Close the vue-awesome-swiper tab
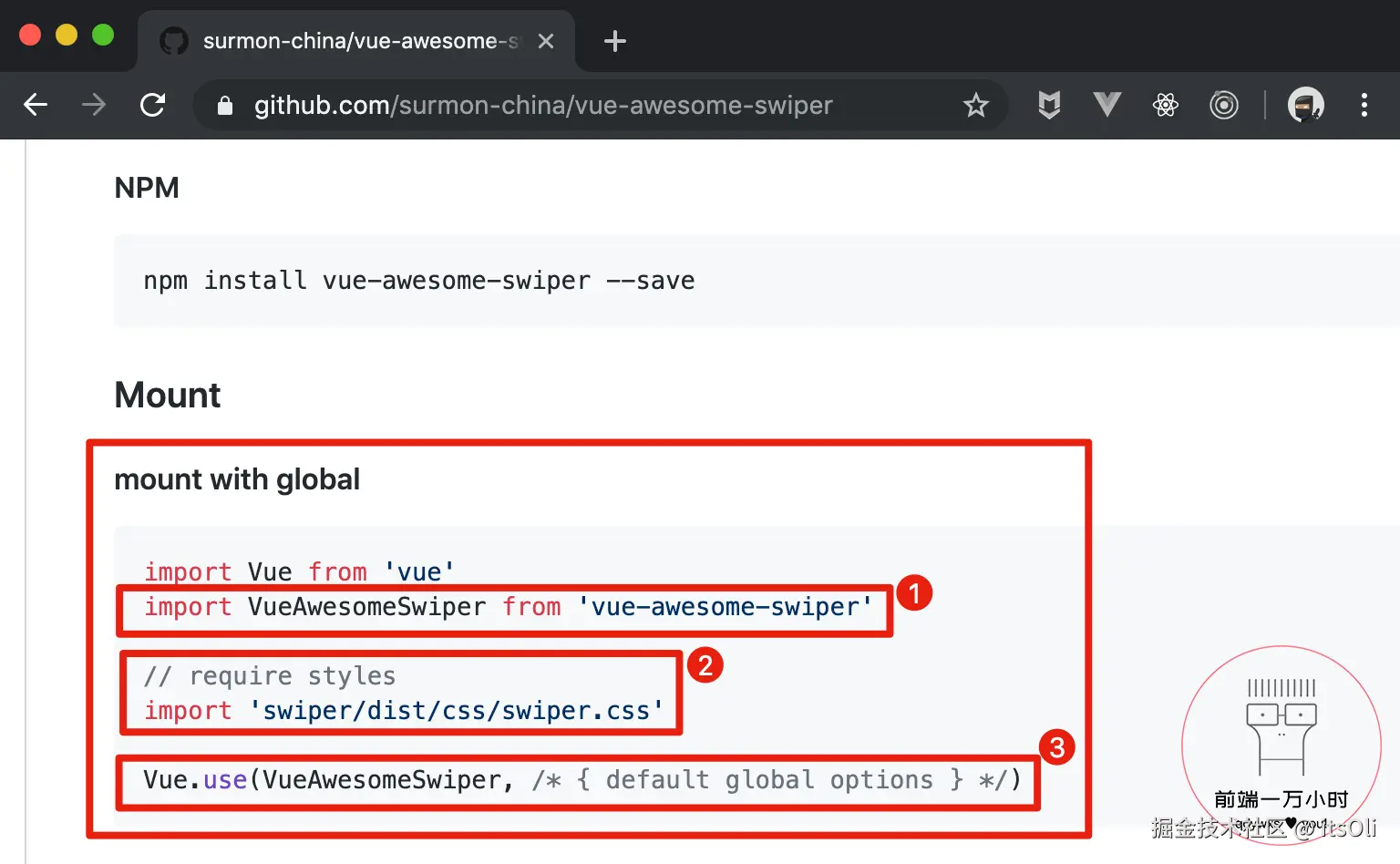The image size is (1400, 864). pyautogui.click(x=546, y=41)
